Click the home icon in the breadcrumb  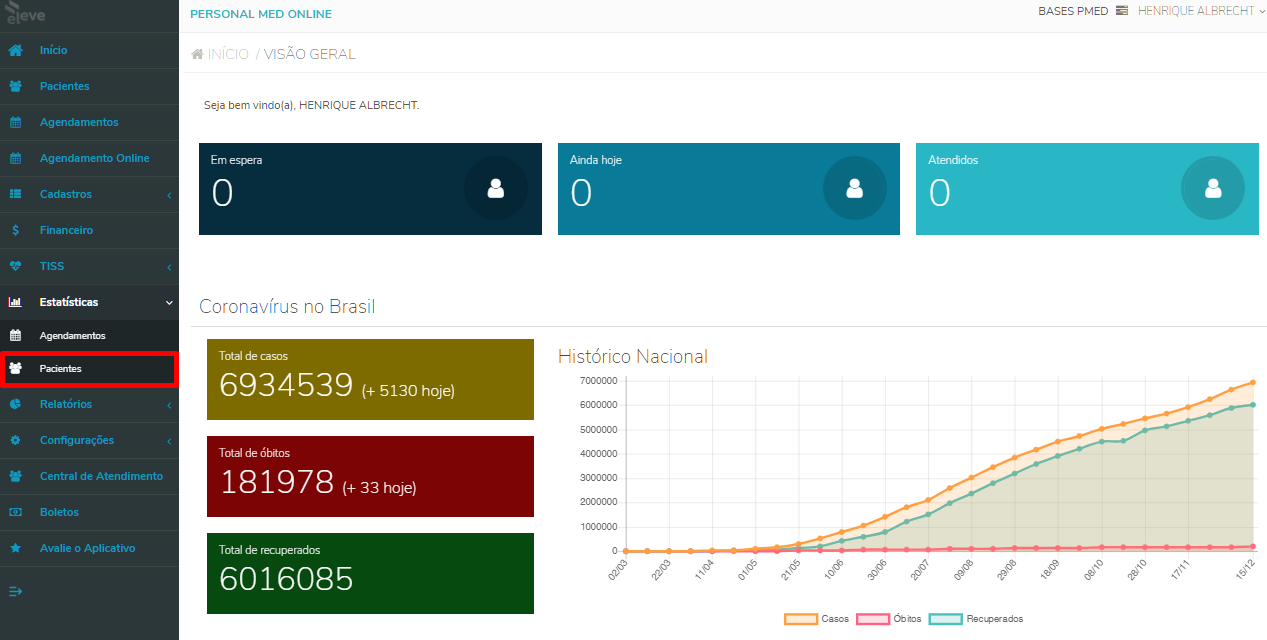point(198,54)
